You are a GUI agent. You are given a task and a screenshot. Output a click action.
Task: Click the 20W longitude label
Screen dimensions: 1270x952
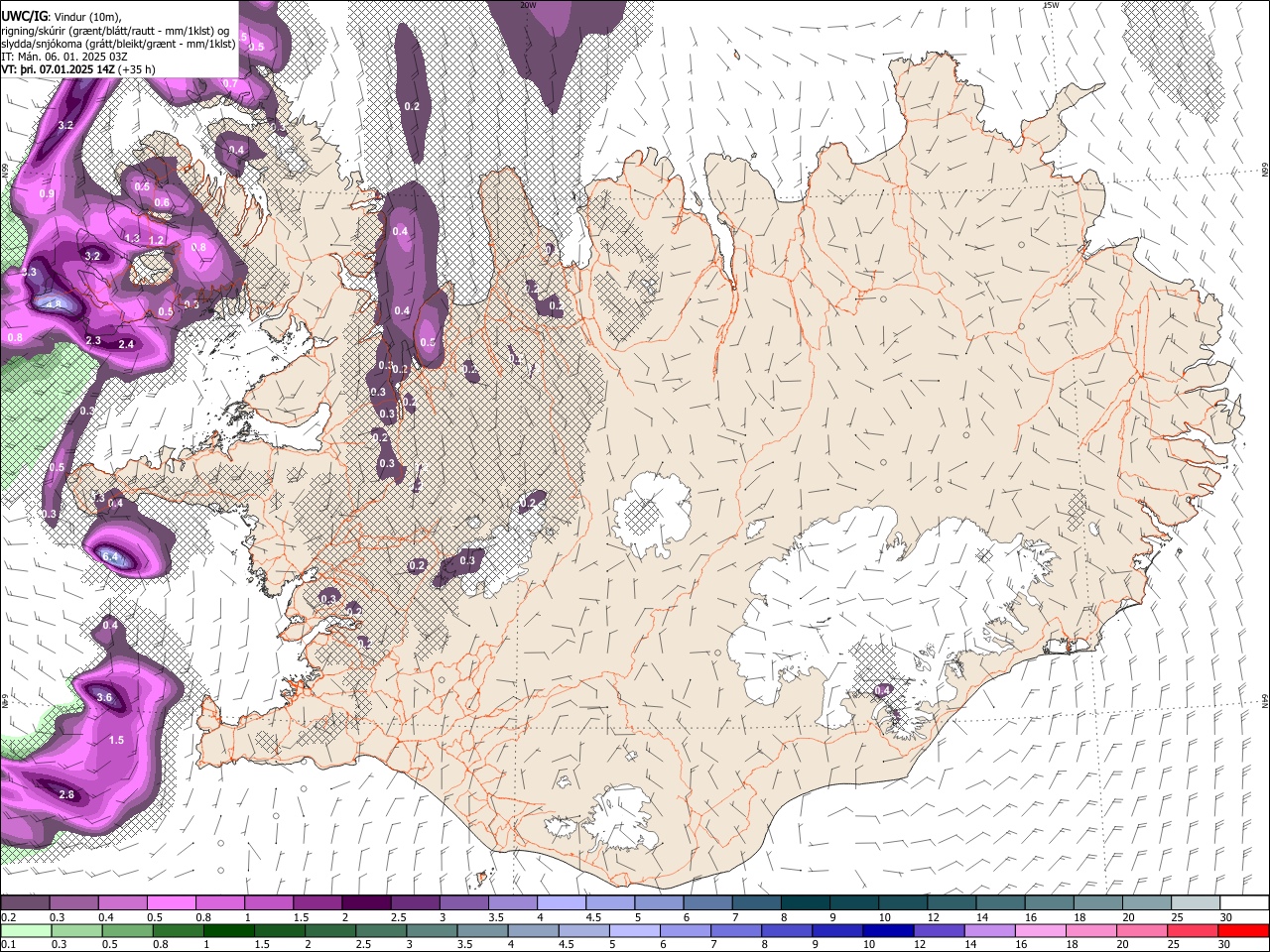pyautogui.click(x=528, y=5)
